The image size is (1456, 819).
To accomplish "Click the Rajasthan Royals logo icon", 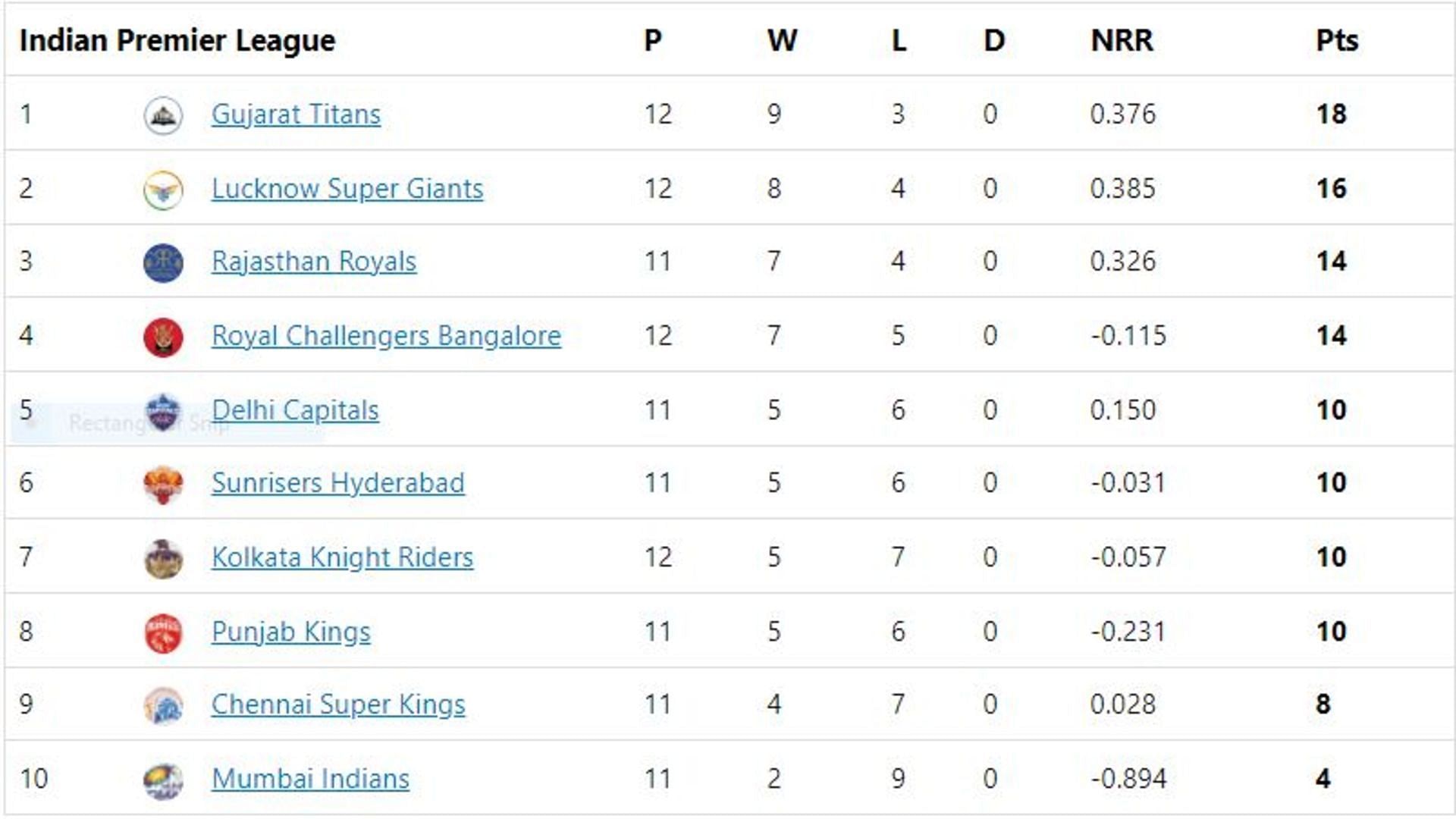I will click(x=163, y=262).
